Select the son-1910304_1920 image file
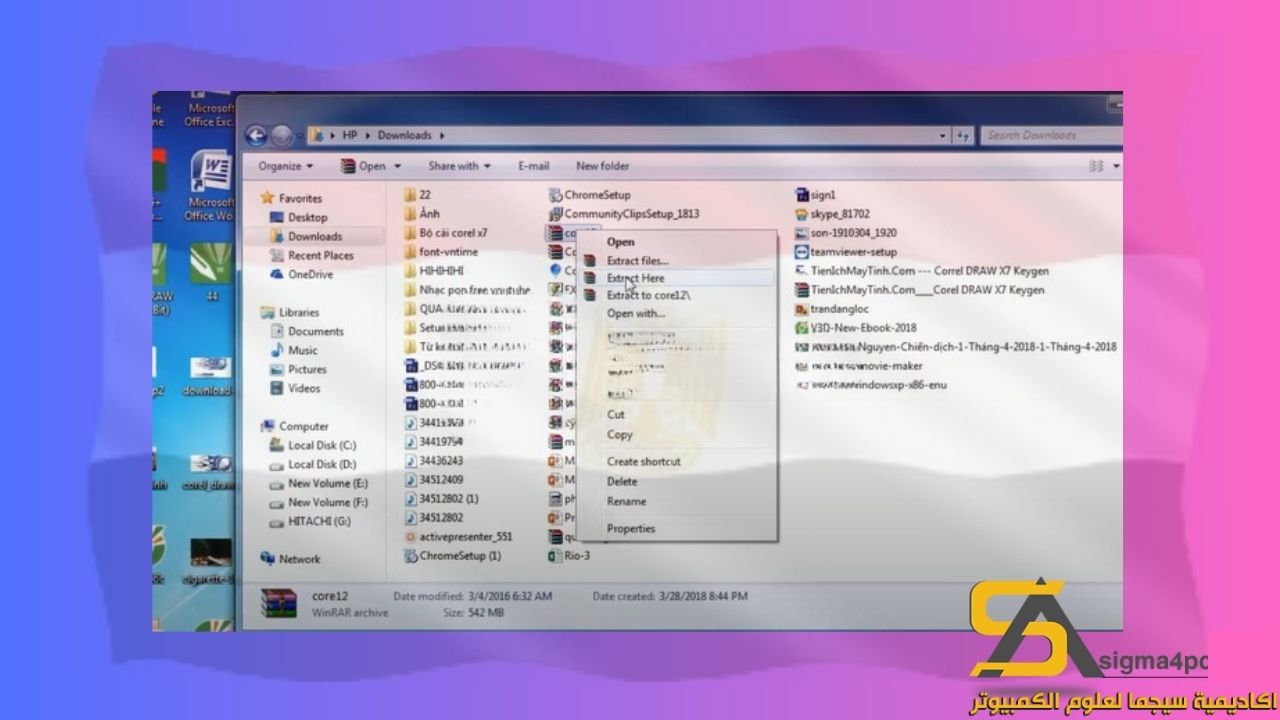This screenshot has width=1280, height=720. (846, 233)
